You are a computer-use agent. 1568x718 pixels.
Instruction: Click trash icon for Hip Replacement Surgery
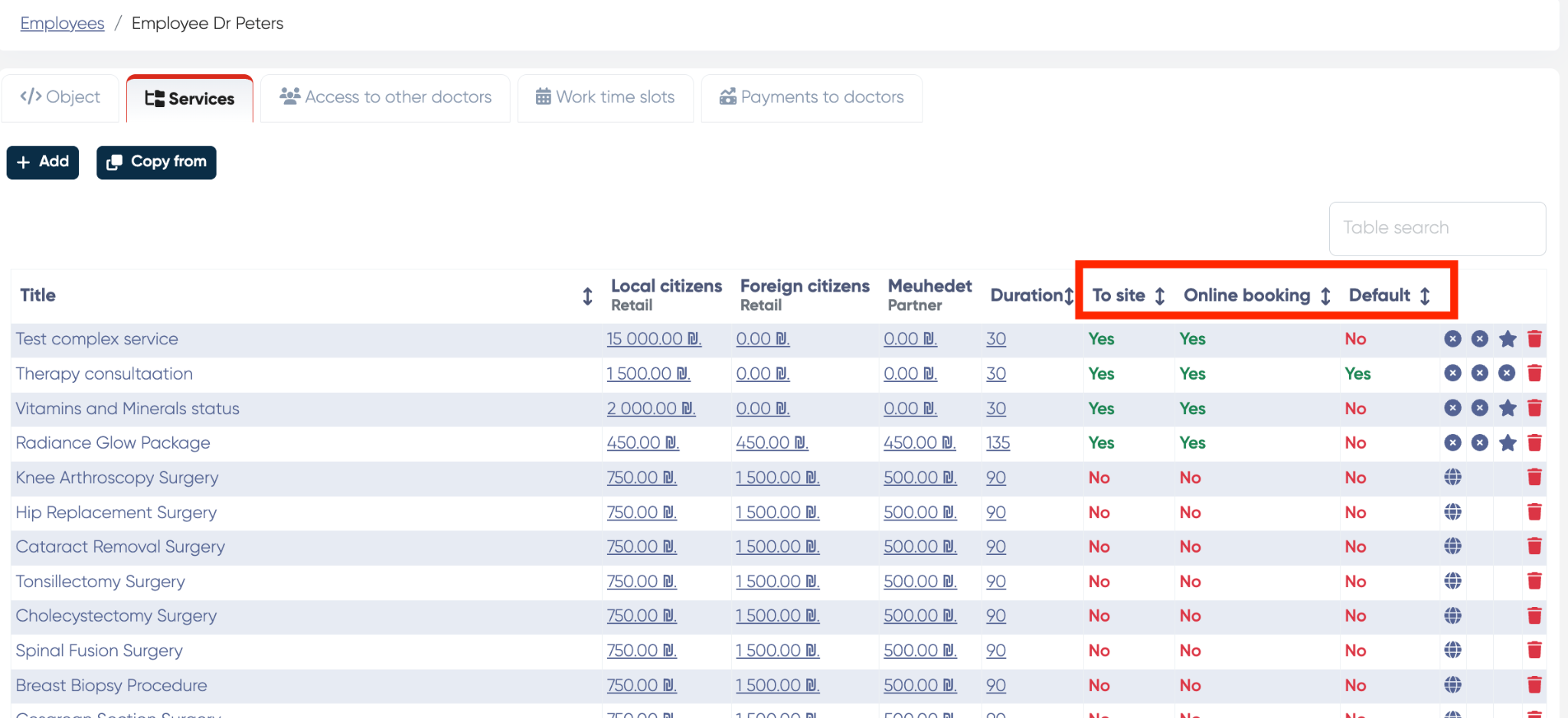point(1534,512)
